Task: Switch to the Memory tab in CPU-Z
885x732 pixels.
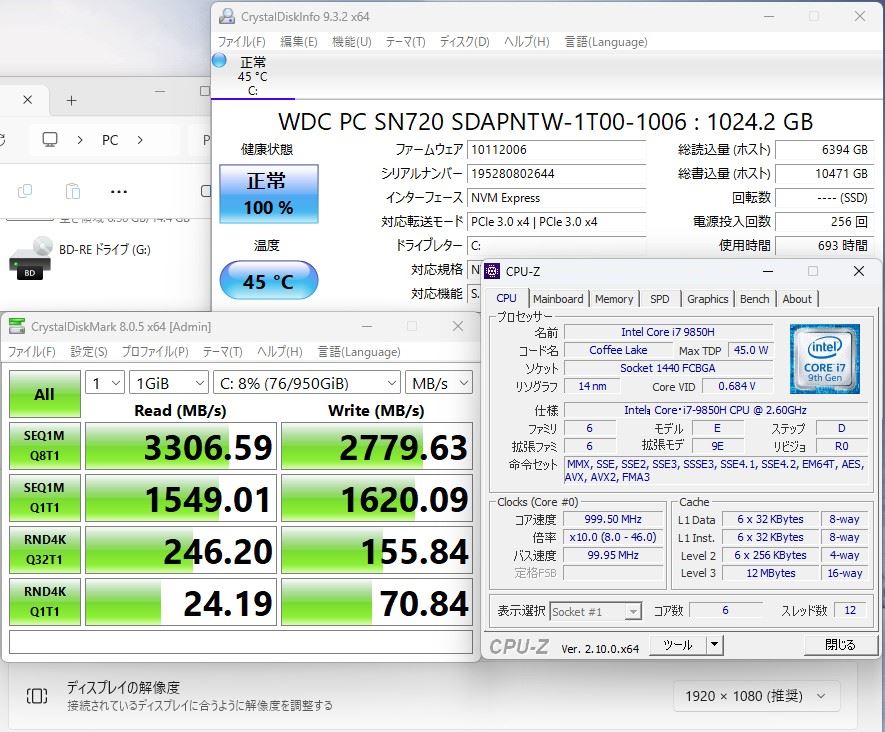Action: click(614, 299)
